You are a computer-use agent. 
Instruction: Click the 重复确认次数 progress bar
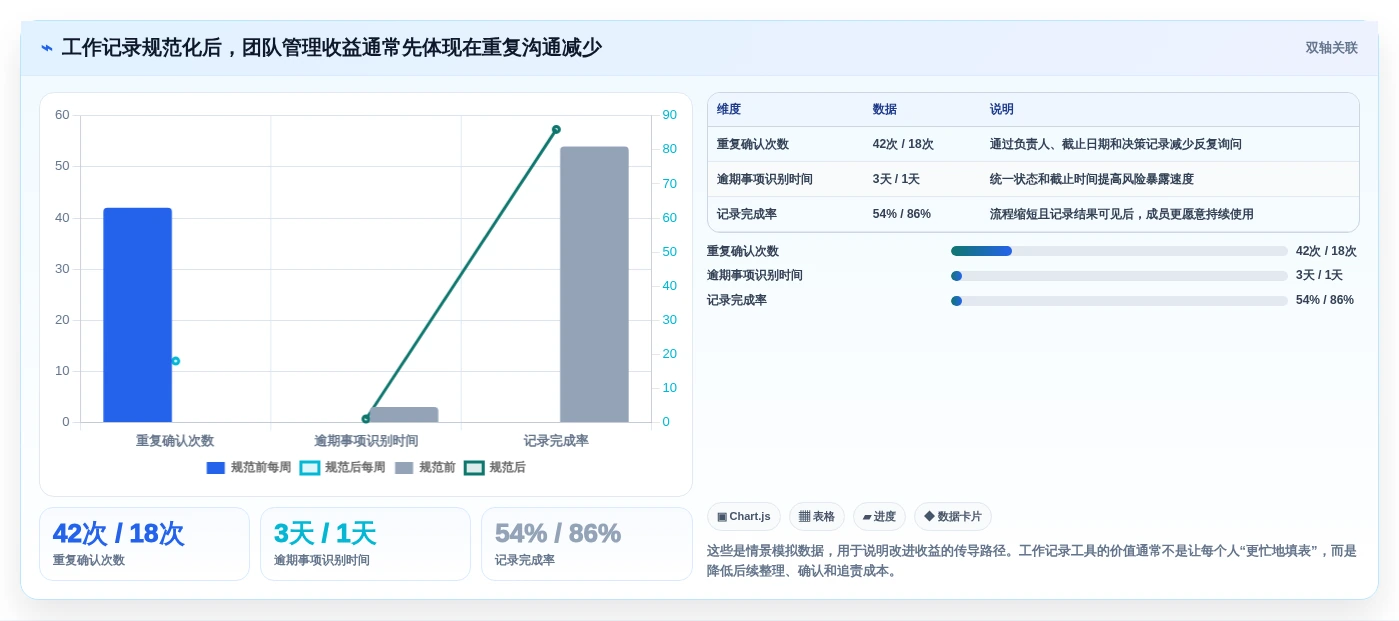1119,251
